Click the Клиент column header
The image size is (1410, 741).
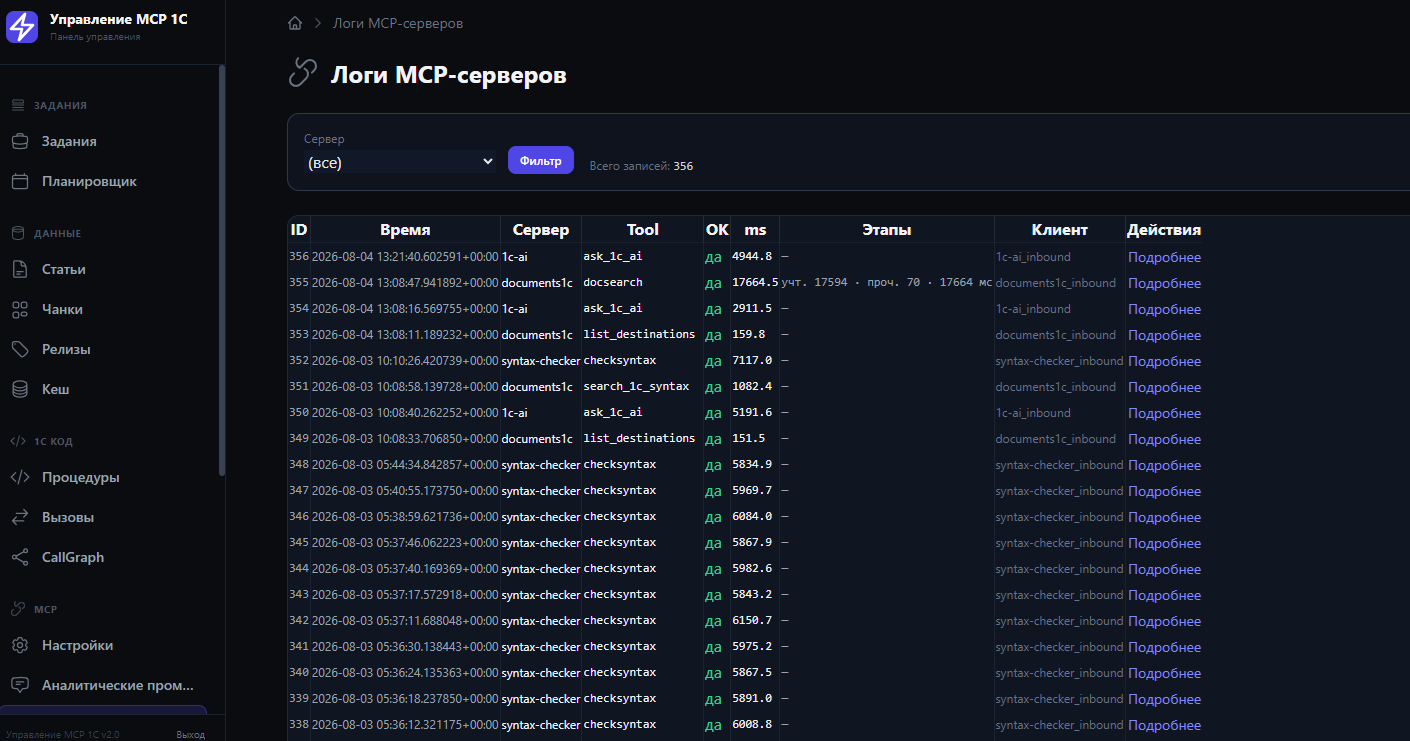click(1060, 229)
